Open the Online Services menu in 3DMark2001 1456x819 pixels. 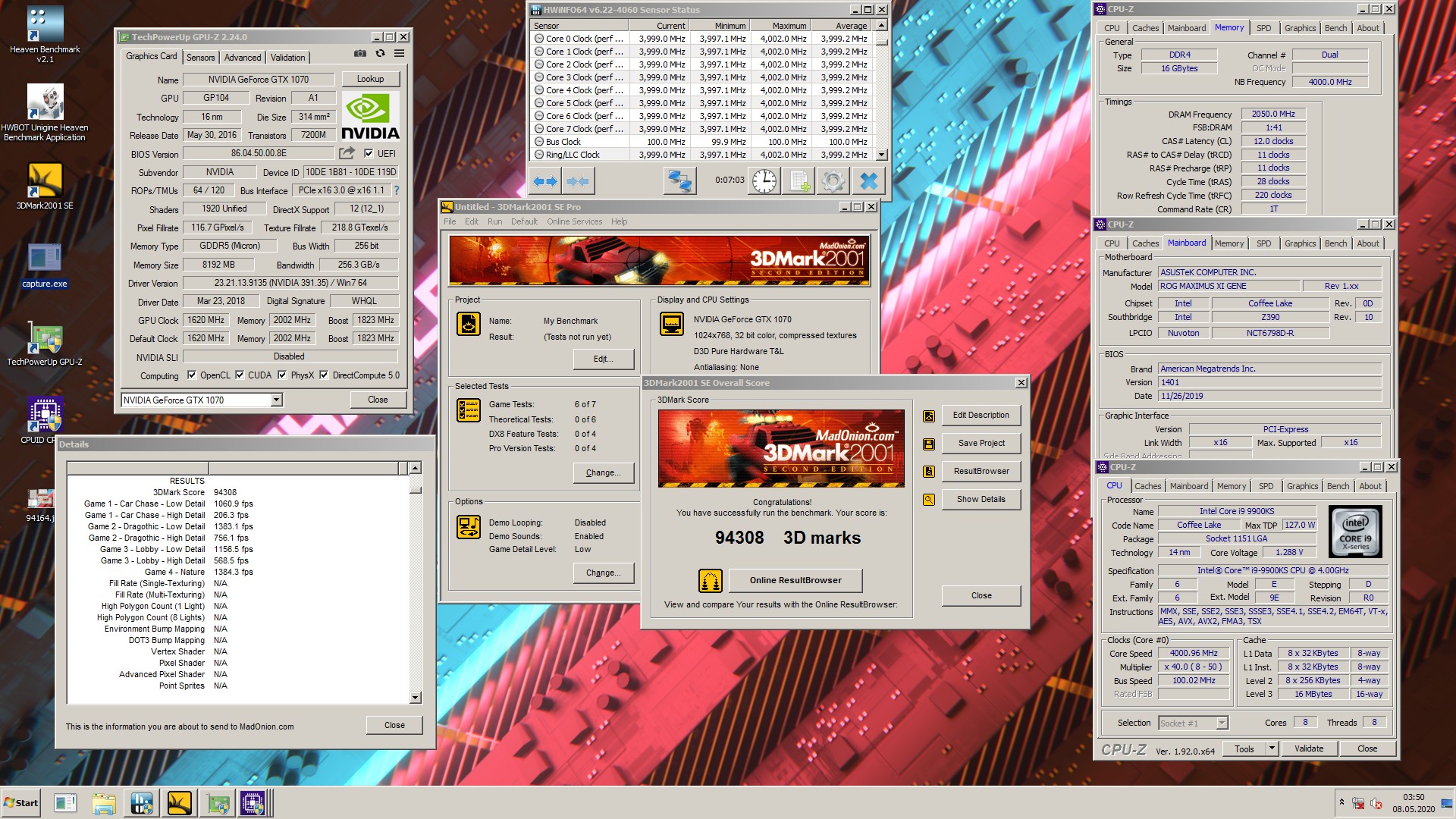(574, 221)
